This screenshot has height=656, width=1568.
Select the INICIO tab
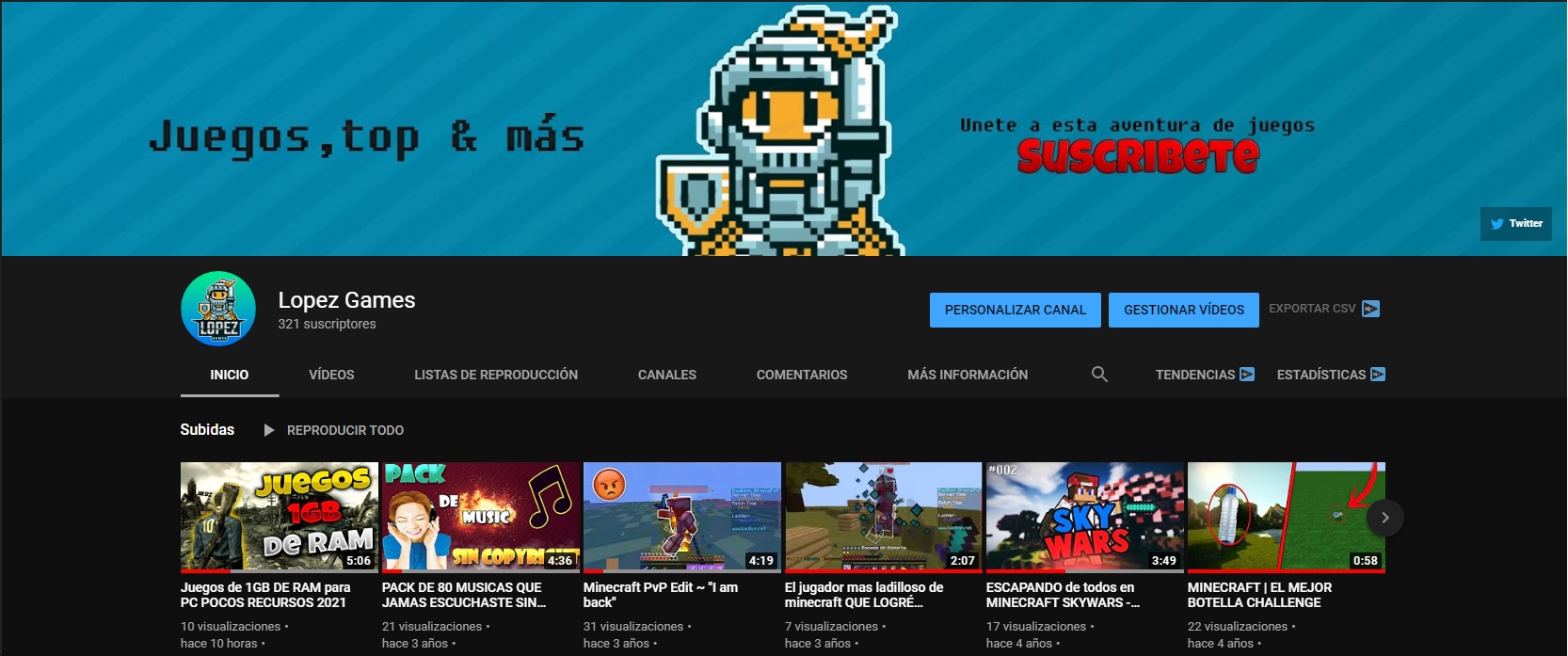pyautogui.click(x=230, y=375)
